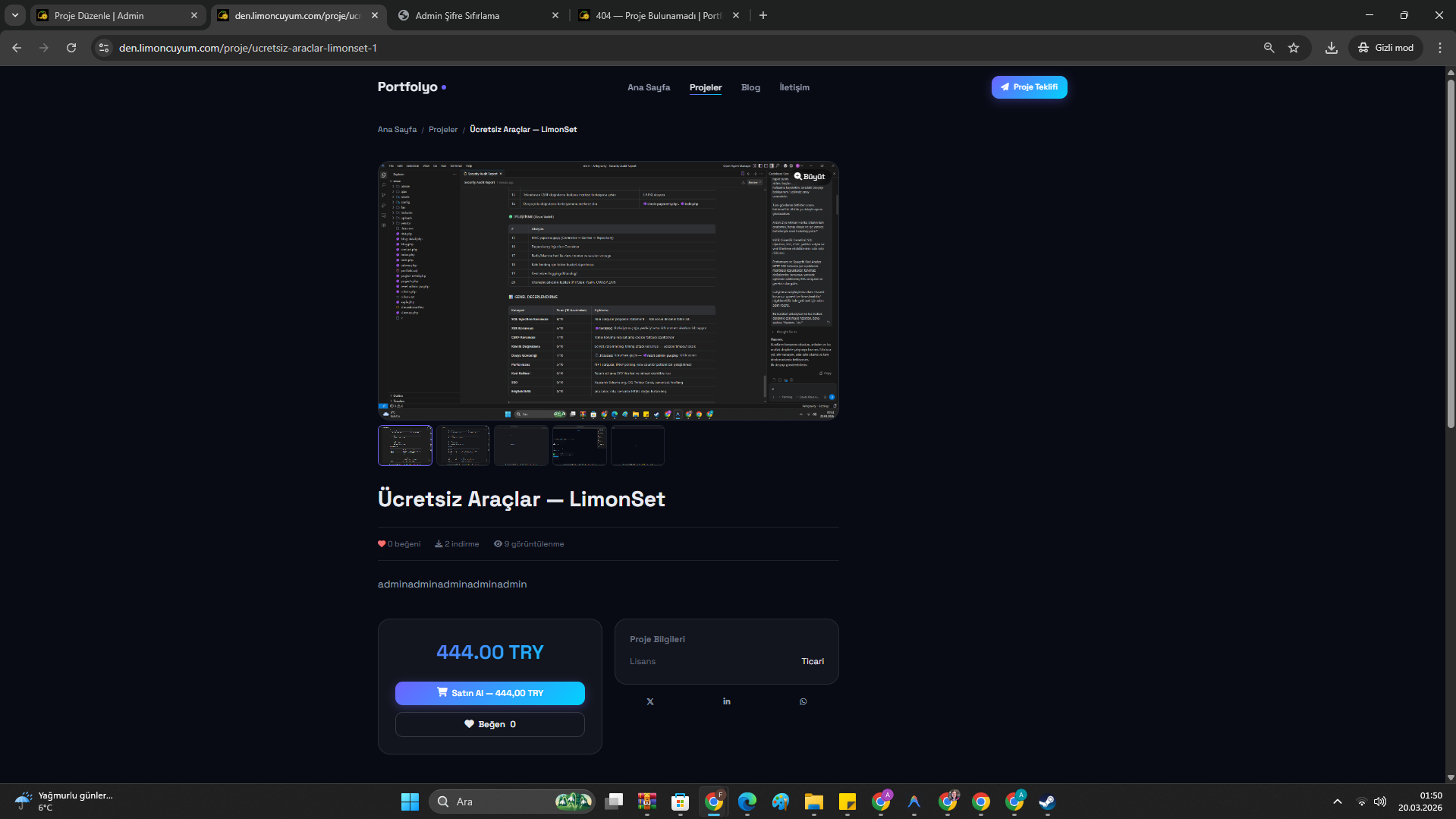The image size is (1456, 819).
Task: Click the WhatsApp share icon
Action: click(x=803, y=702)
